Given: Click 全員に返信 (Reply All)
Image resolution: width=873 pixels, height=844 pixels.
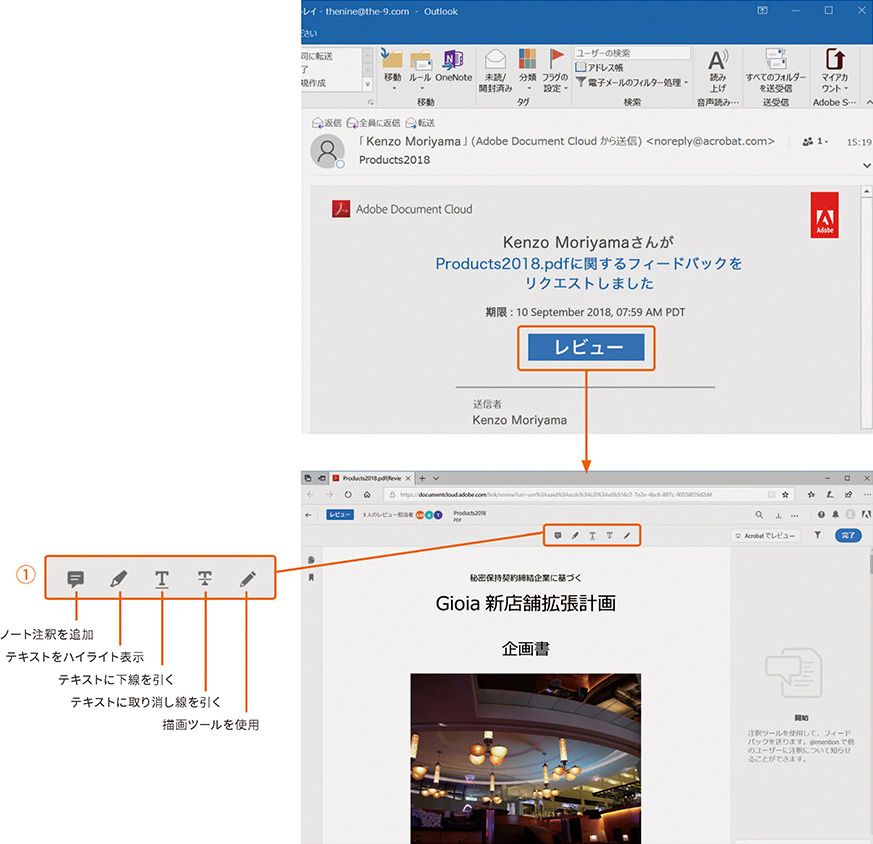Looking at the screenshot, I should 373,122.
